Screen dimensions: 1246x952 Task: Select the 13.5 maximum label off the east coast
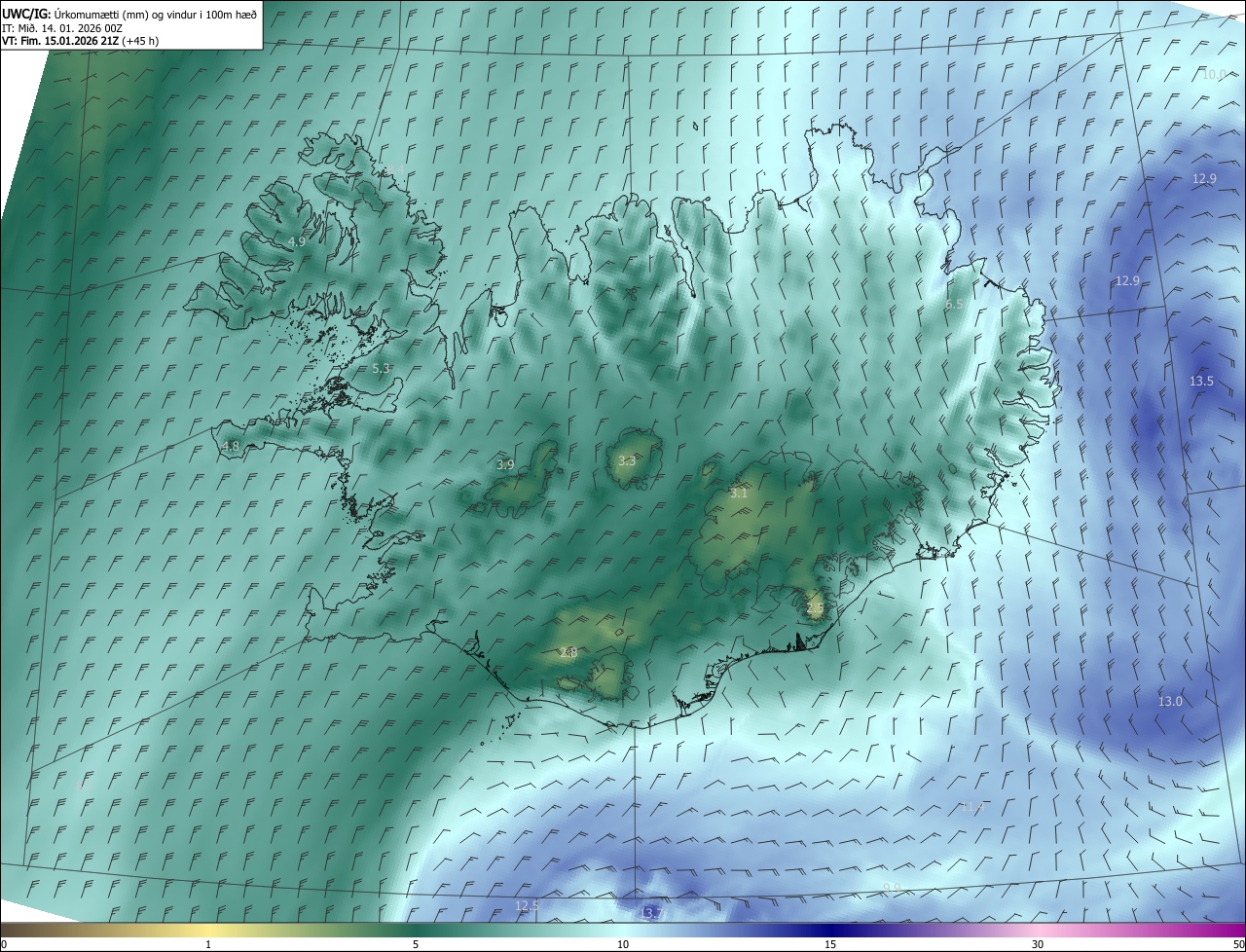[1201, 382]
